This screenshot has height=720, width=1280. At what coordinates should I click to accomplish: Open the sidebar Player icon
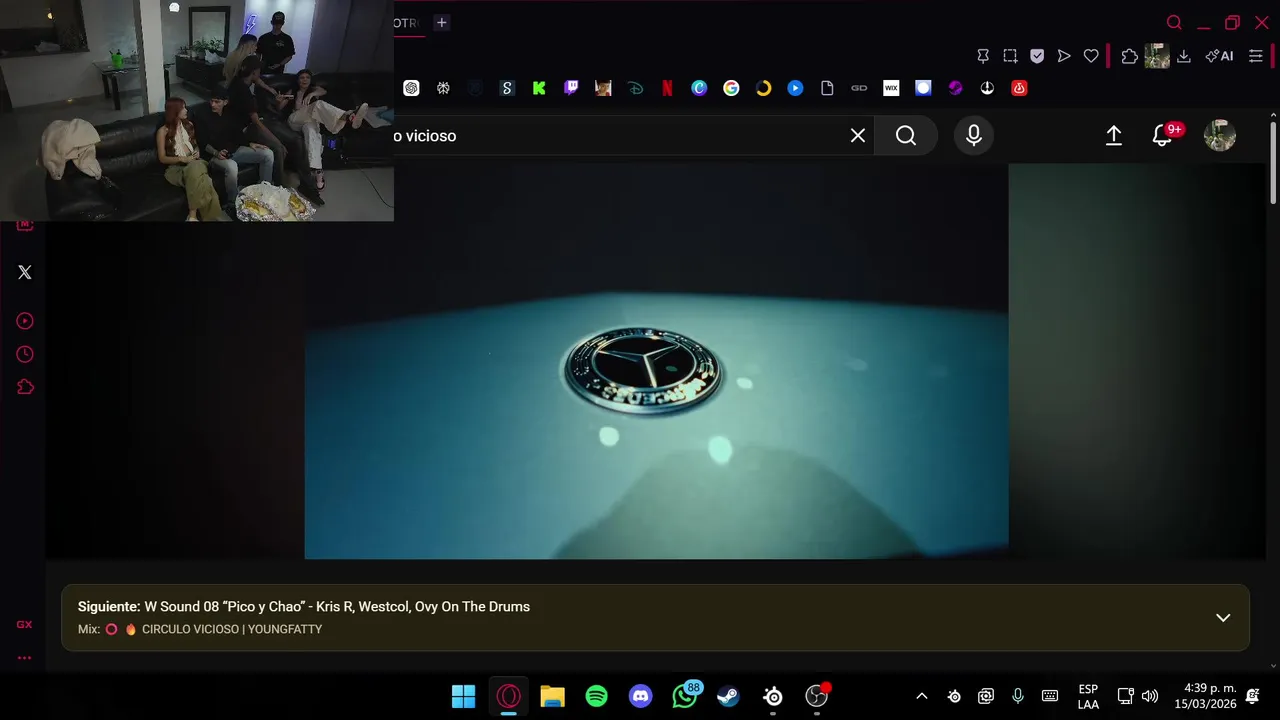[25, 321]
